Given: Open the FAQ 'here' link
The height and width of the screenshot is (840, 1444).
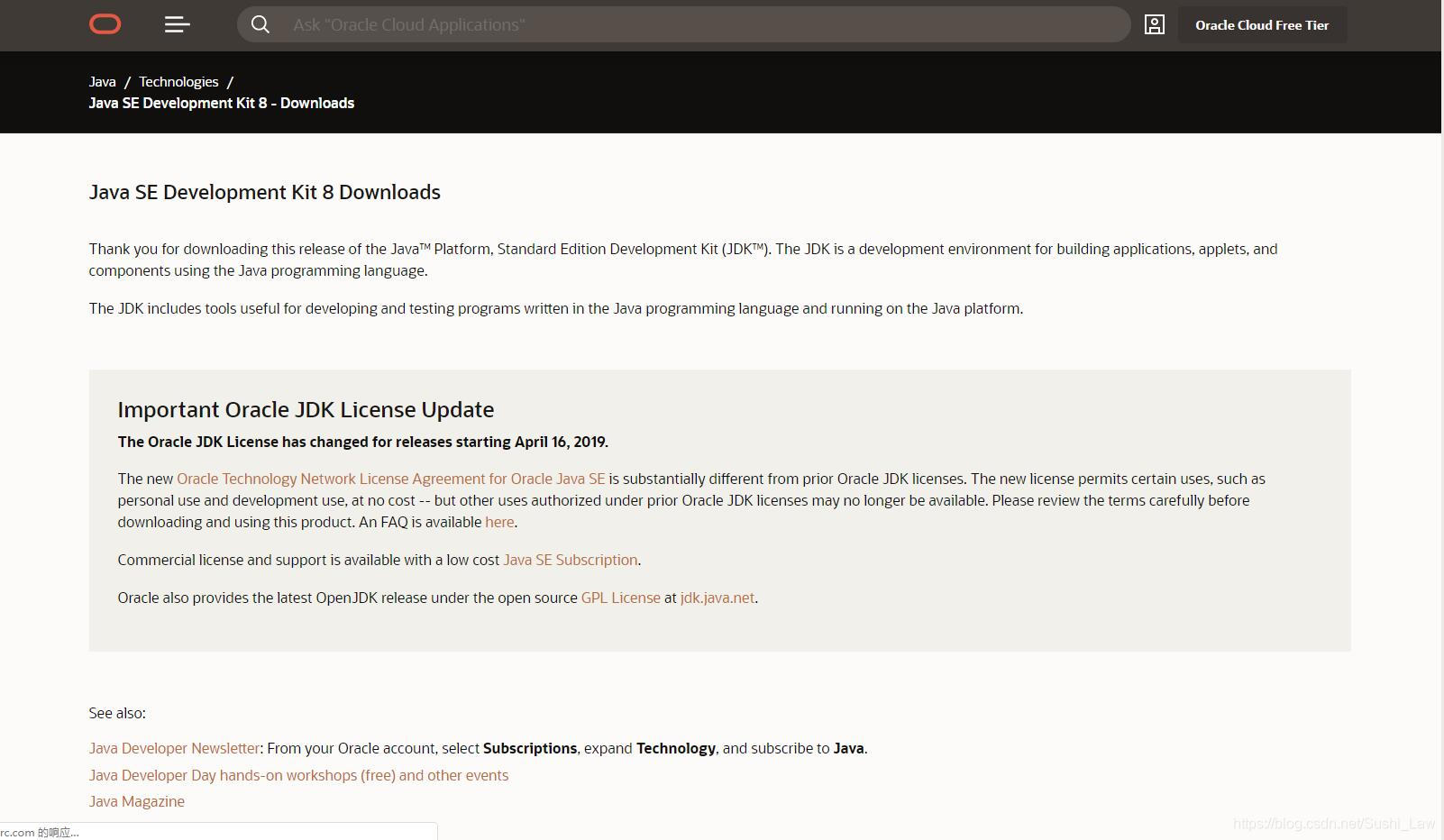Looking at the screenshot, I should [499, 522].
